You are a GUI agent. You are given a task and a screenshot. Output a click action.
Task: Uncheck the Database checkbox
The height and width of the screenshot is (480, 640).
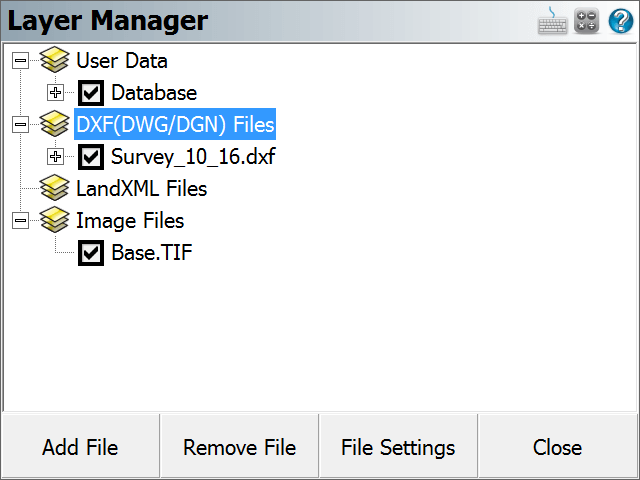pyautogui.click(x=91, y=93)
